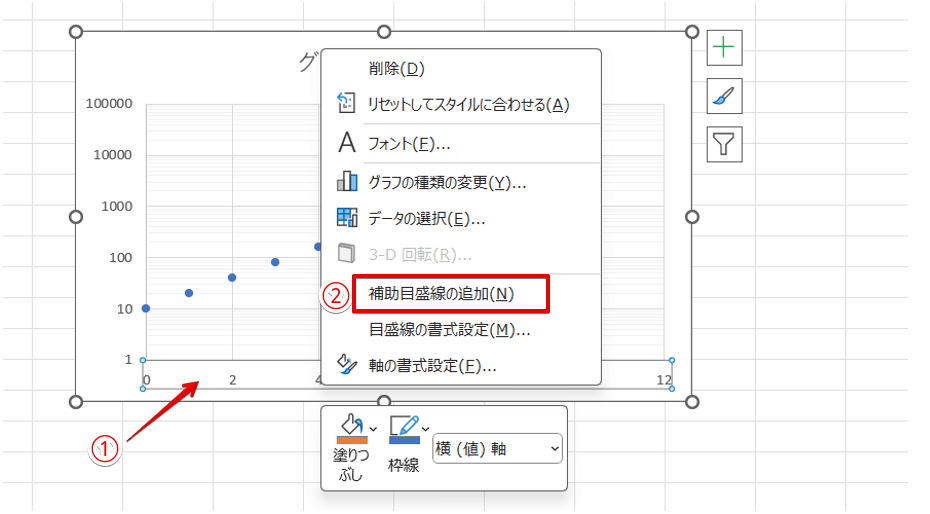Screen dimensions: 930x514
Task: Click the select data grid icon
Action: pos(347,218)
